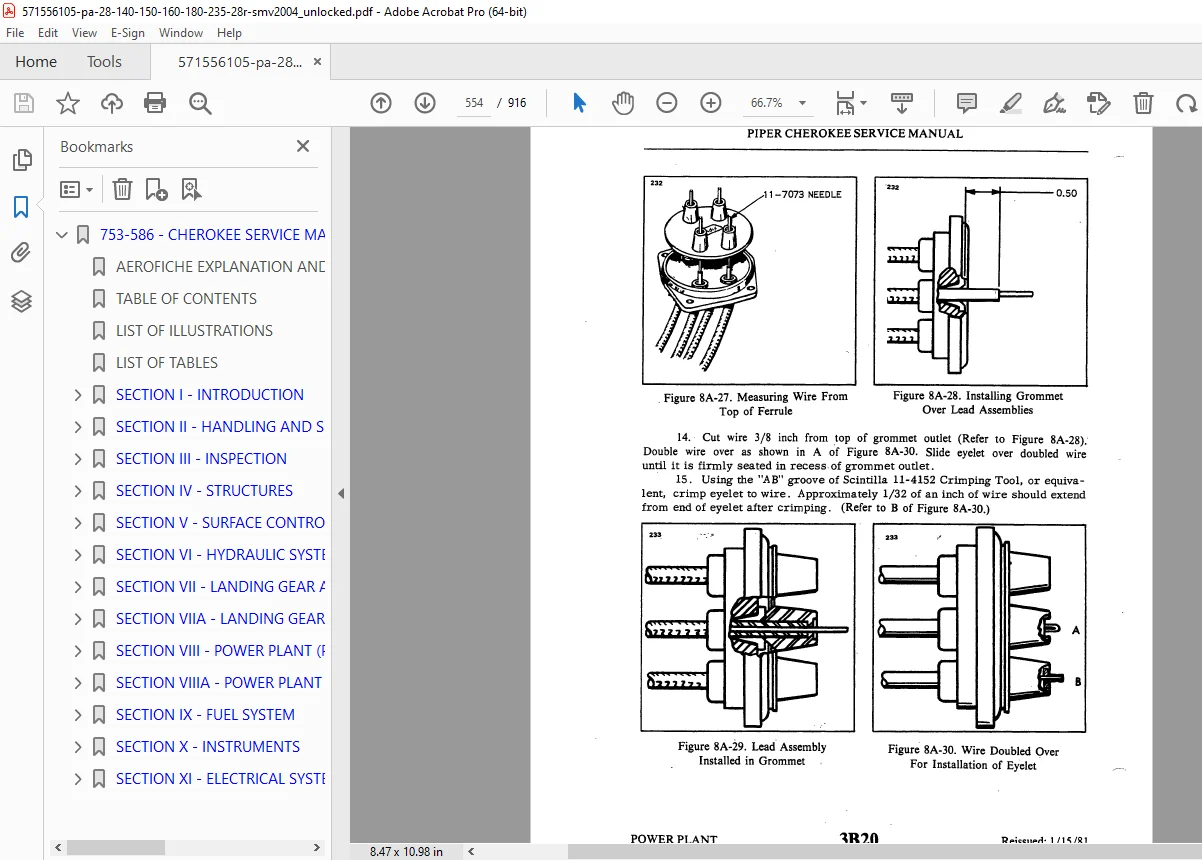Go to SECTION V - SURFACE CONTROLS

(220, 523)
